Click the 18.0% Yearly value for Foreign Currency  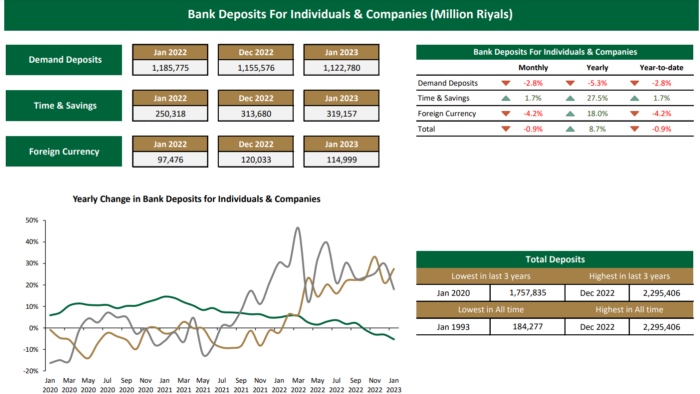point(597,114)
